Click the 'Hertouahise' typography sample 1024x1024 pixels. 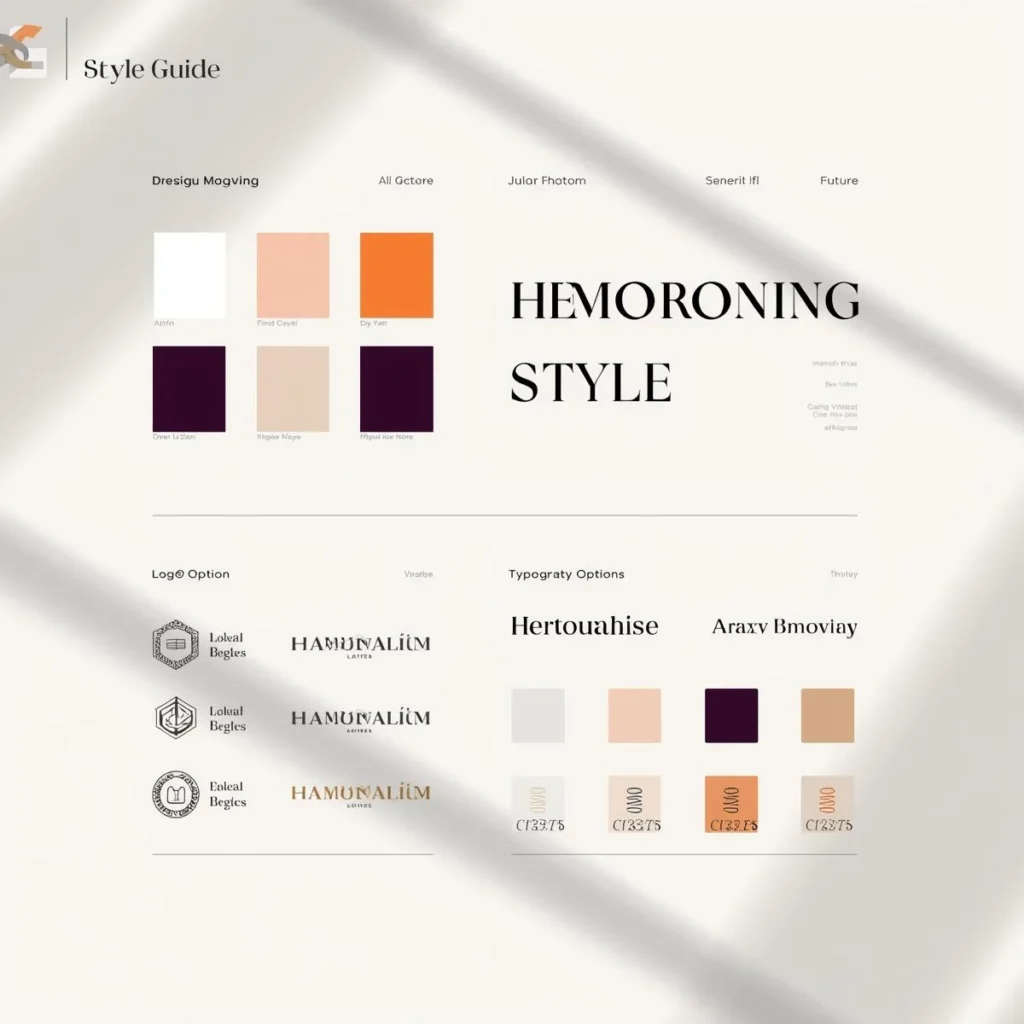point(584,626)
